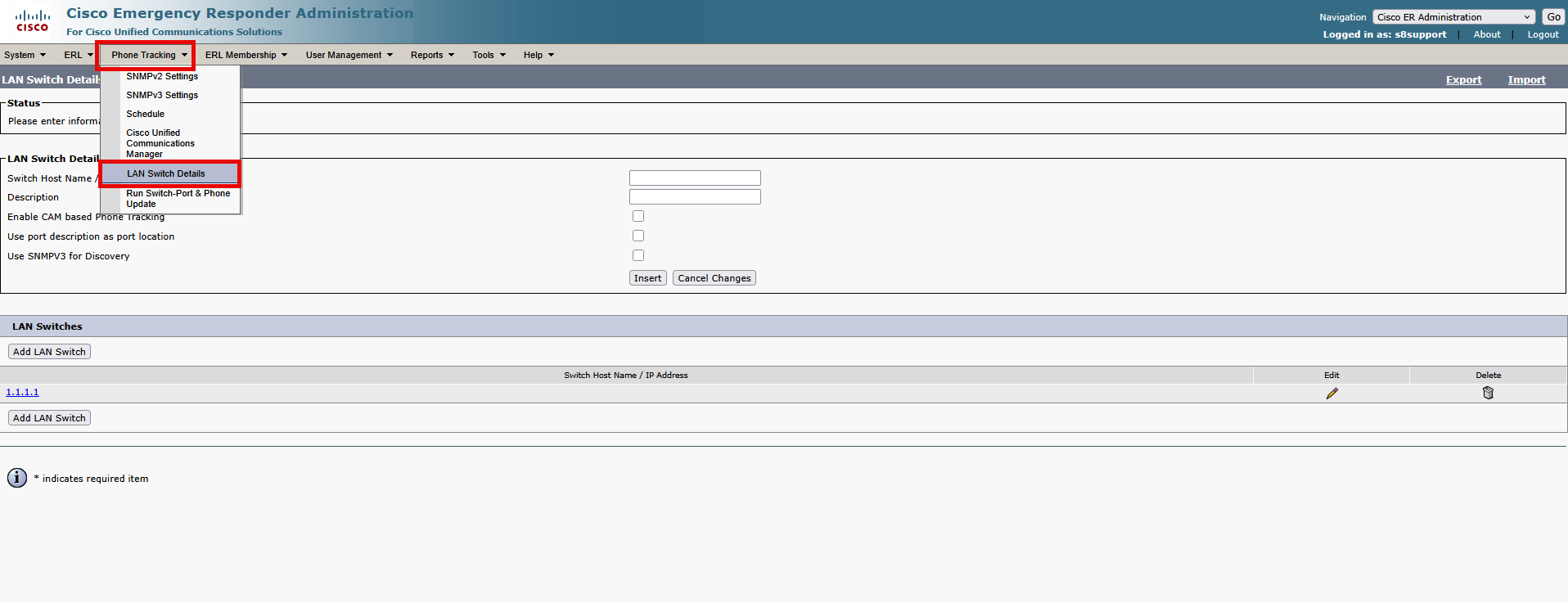Click the LAN Switches section header
The height and width of the screenshot is (603, 1568).
point(783,326)
